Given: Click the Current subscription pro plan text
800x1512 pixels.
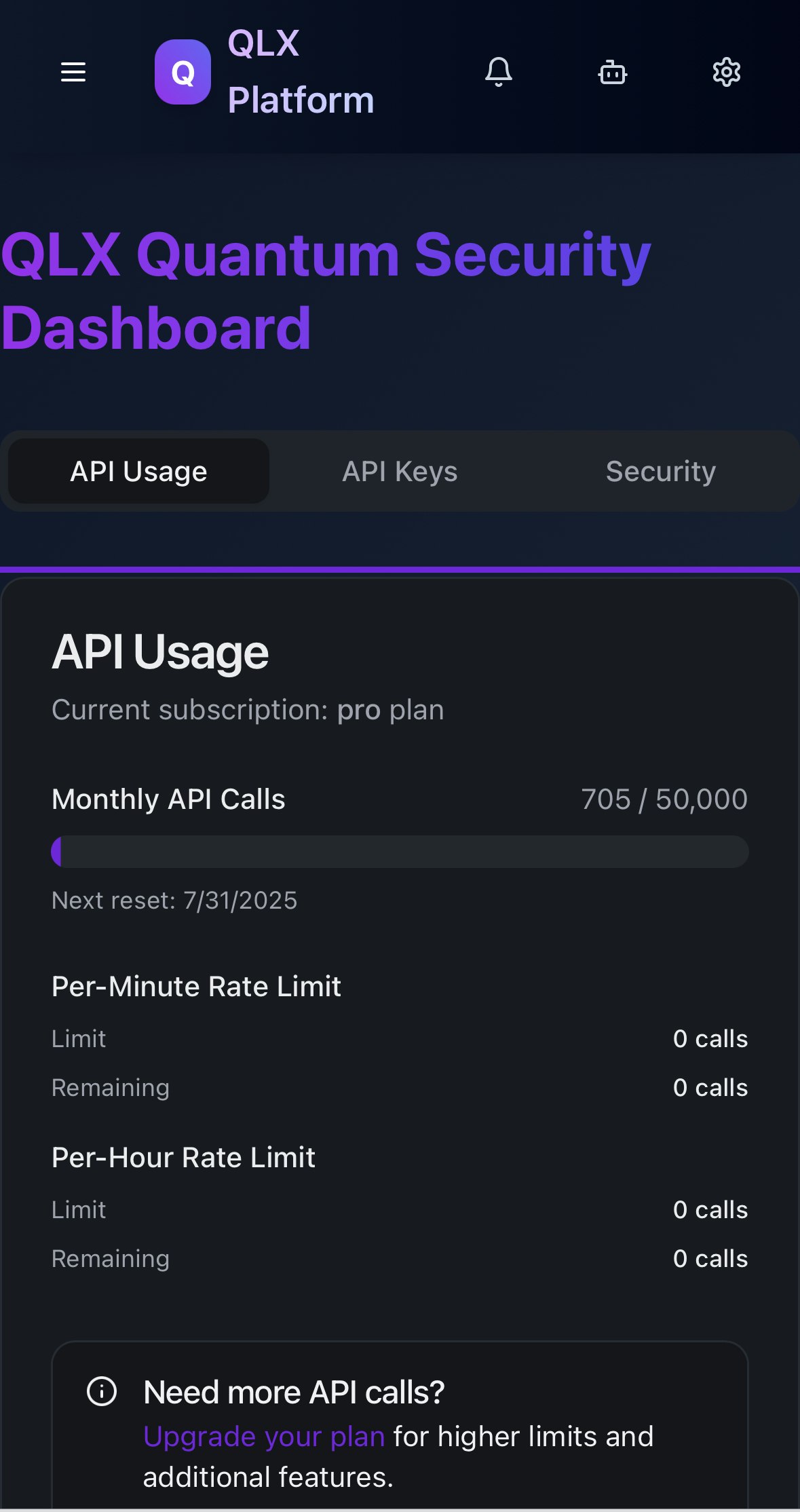Looking at the screenshot, I should (x=248, y=710).
